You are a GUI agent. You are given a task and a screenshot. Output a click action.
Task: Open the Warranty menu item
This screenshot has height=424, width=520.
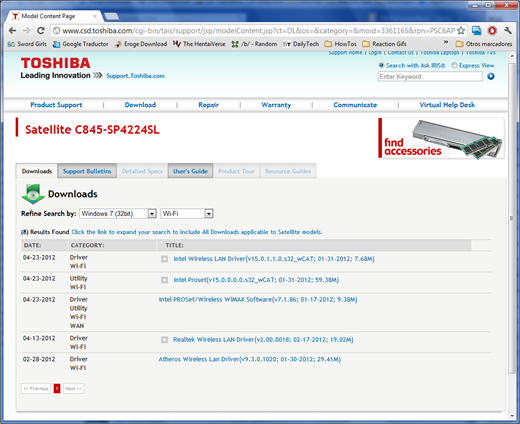276,105
